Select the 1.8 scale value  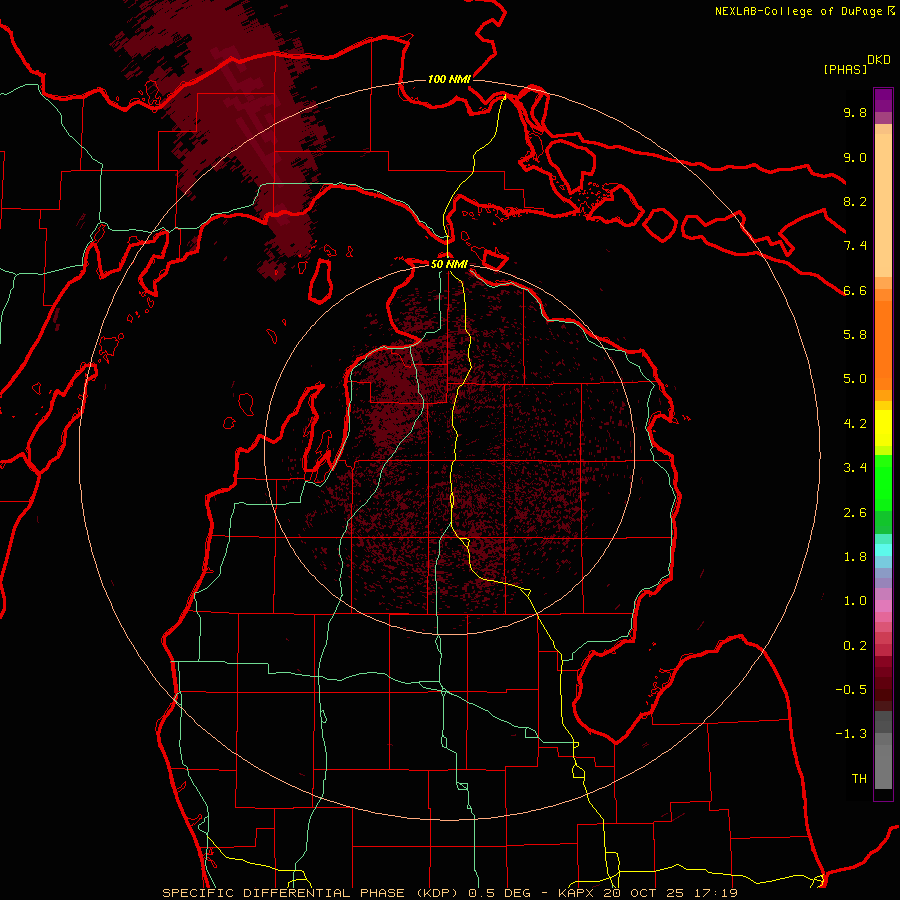coord(855,557)
